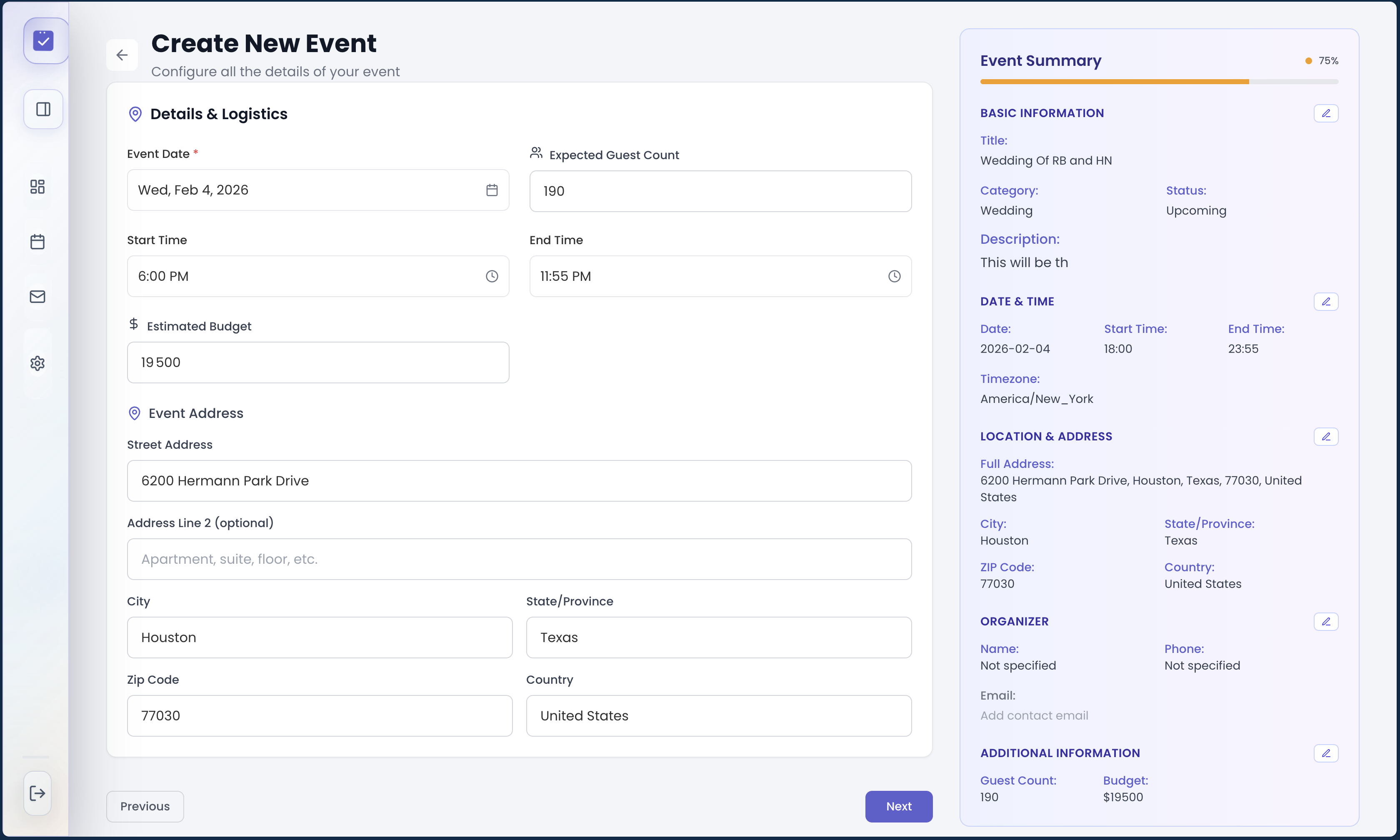The image size is (1400, 840).
Task: Click the '2026-02-04' date value in summary
Action: [x=1015, y=349]
